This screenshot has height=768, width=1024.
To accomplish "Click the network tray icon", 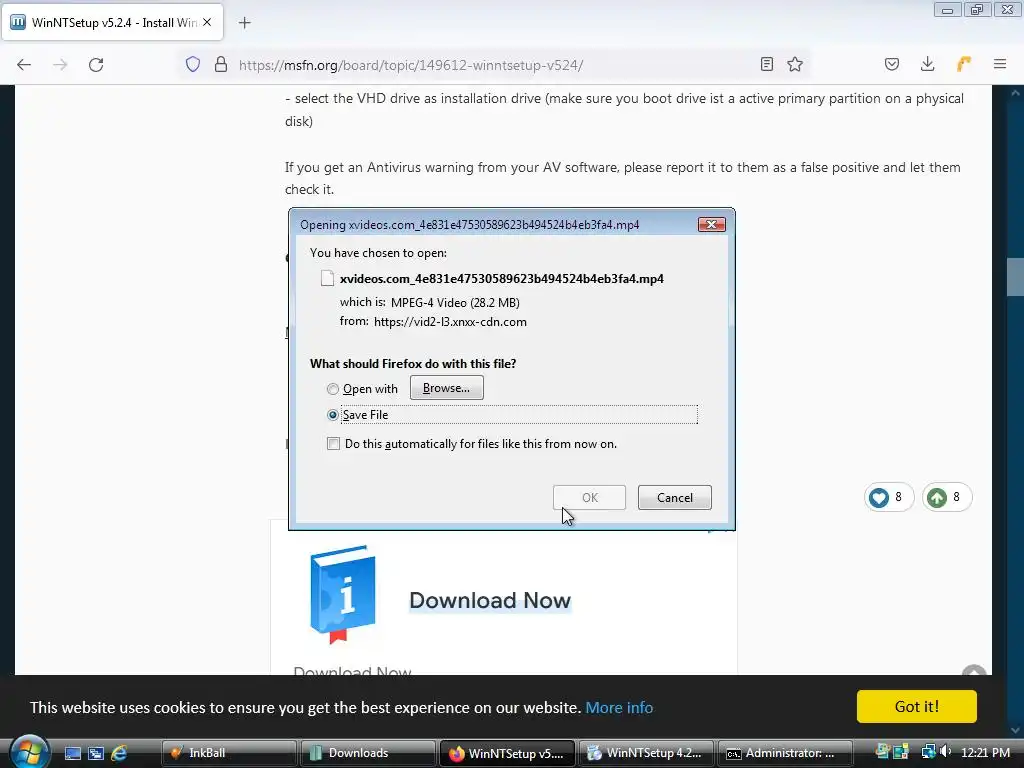I will pyautogui.click(x=928, y=752).
